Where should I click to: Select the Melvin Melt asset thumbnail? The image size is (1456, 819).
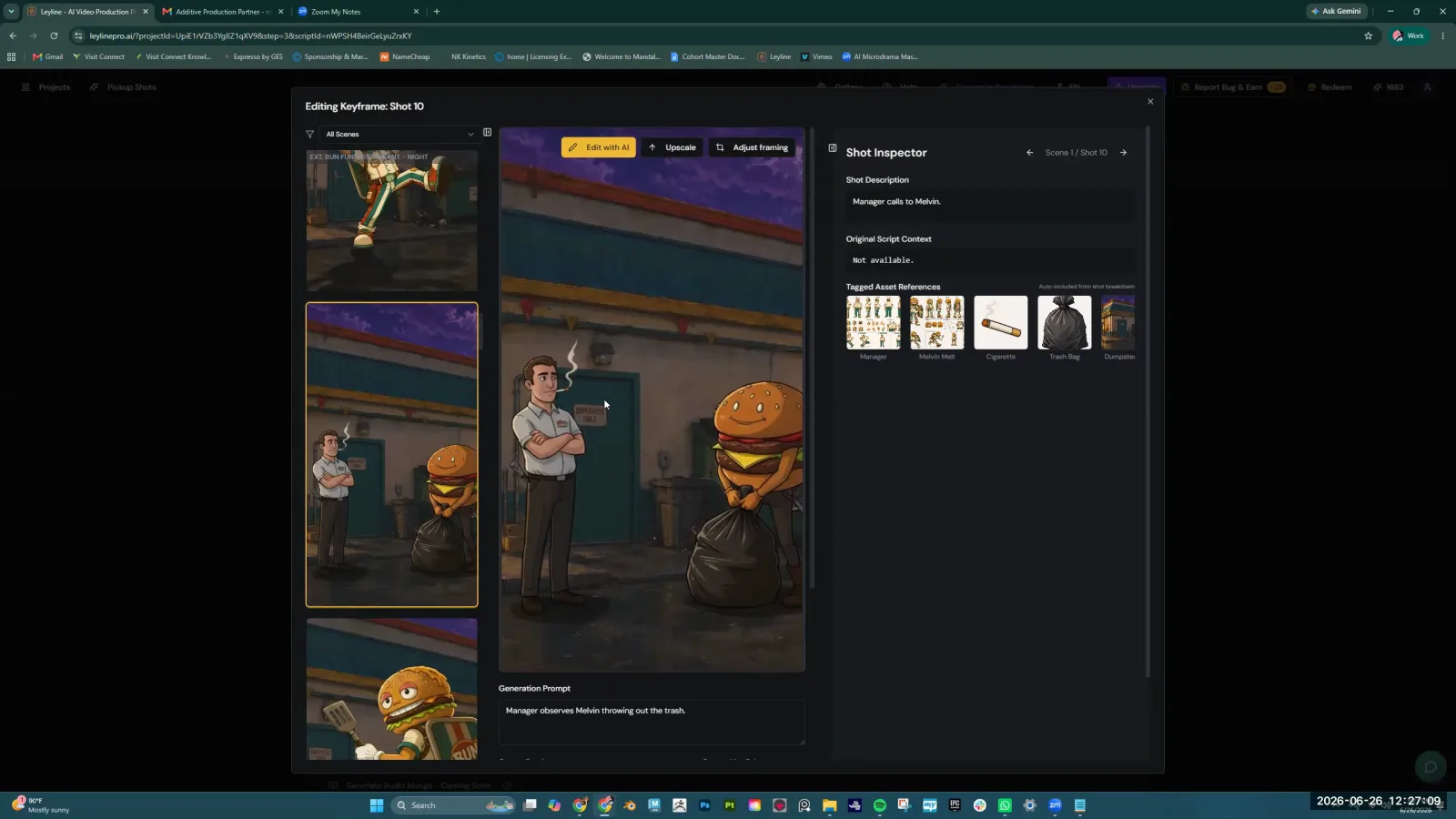tap(936, 322)
